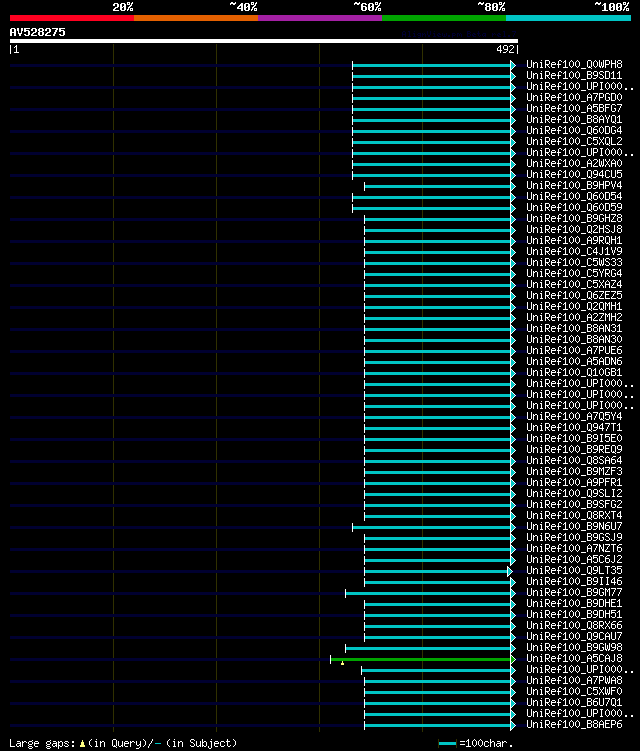Choose the UniRef100_C5WS33 entry

coord(574,262)
